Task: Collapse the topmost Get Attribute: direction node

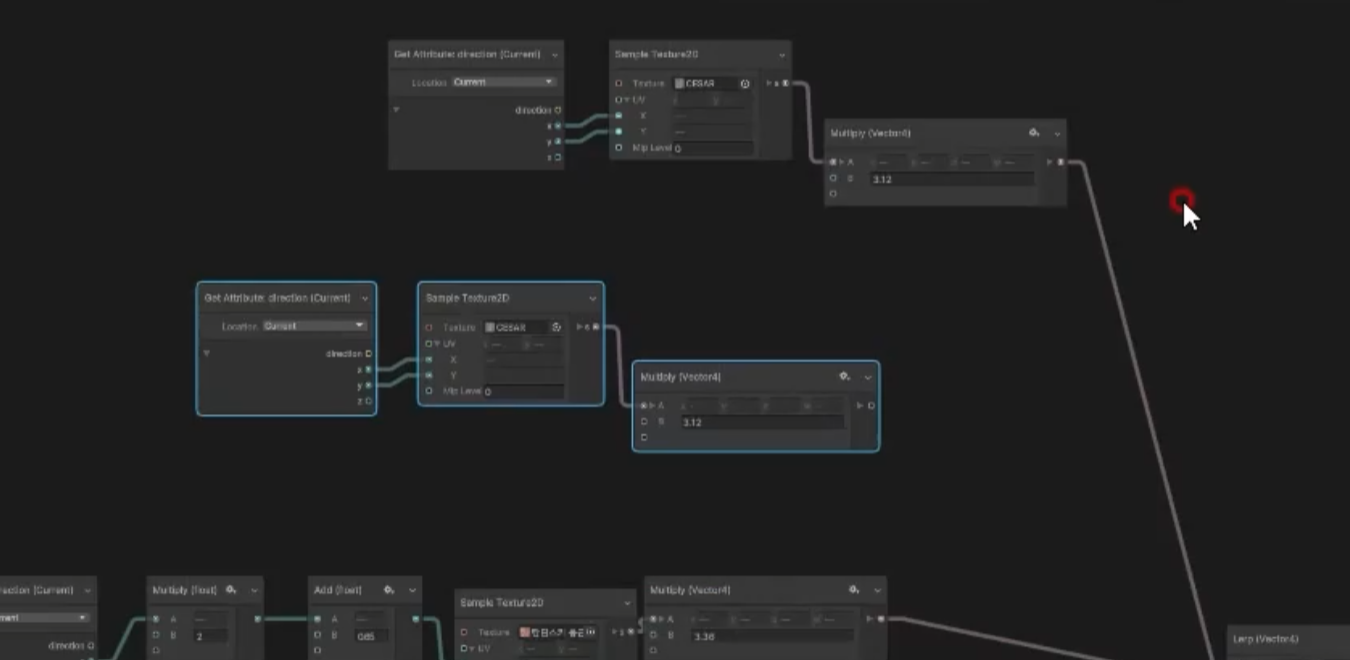Action: click(x=555, y=54)
